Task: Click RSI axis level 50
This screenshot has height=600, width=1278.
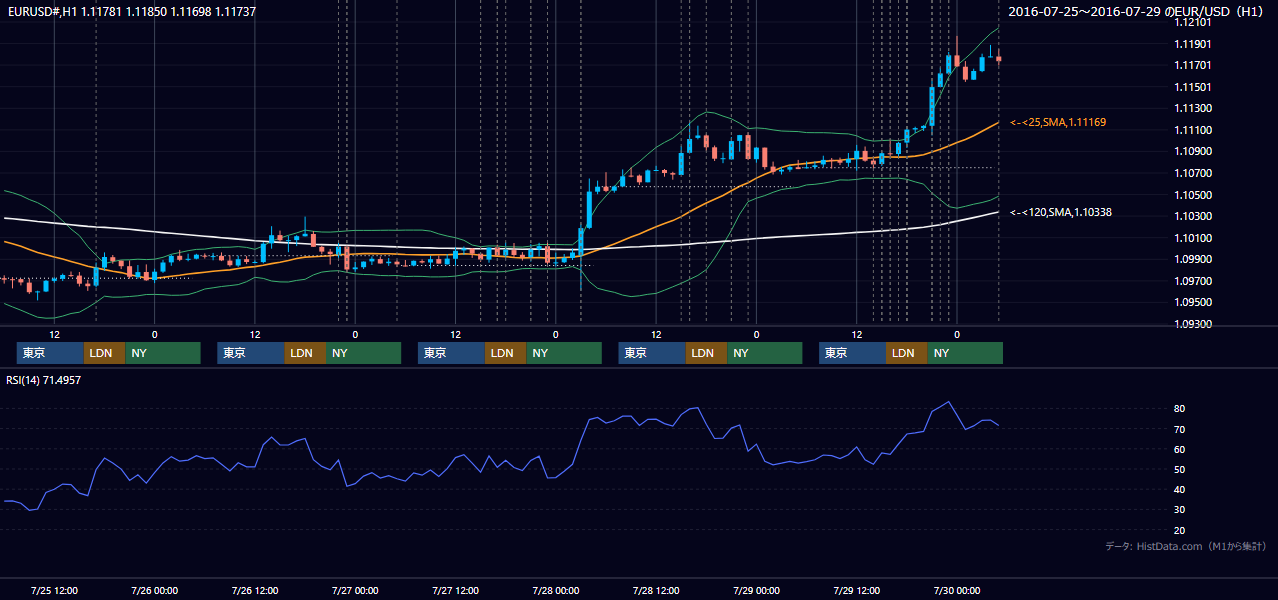Action: coord(1180,469)
